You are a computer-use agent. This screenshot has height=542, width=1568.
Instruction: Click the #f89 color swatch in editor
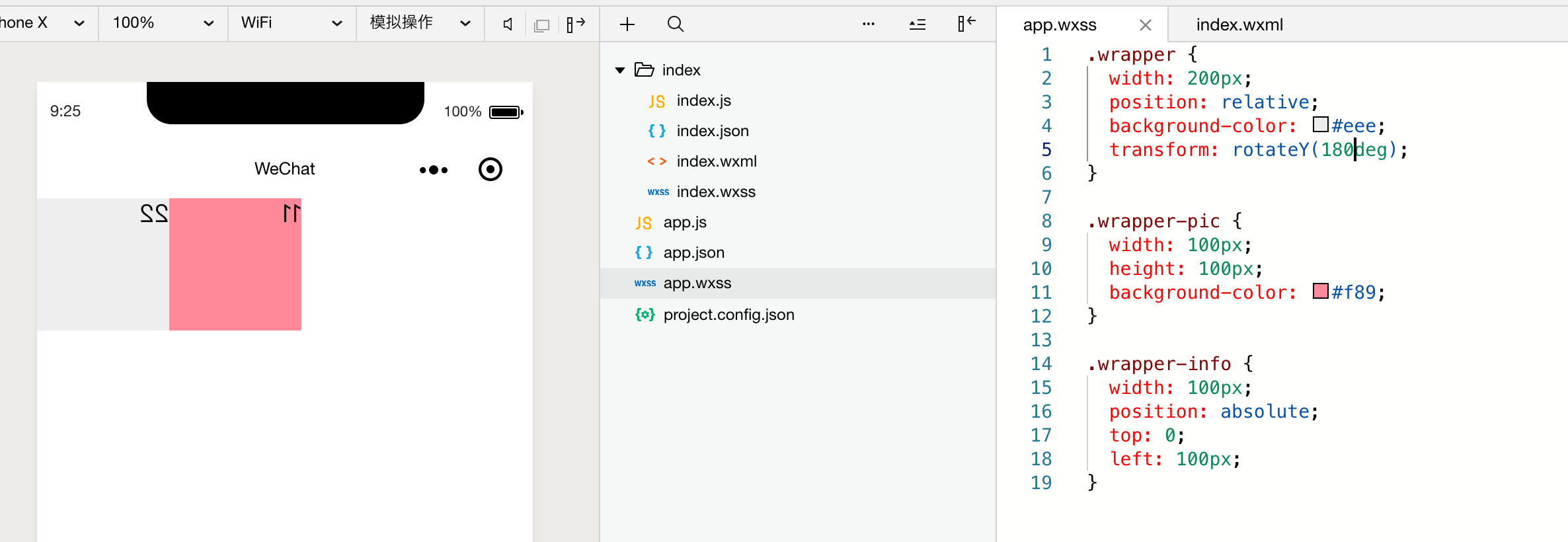(x=1321, y=291)
